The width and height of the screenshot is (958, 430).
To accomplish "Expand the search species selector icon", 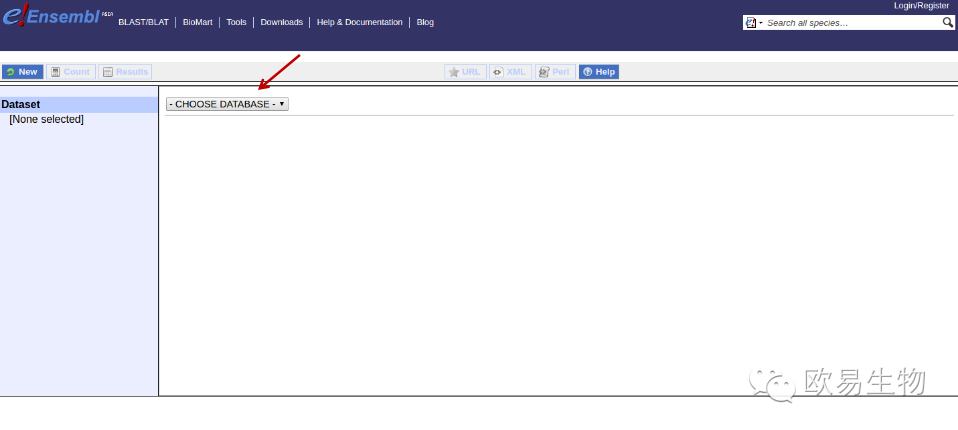I will 753,22.
